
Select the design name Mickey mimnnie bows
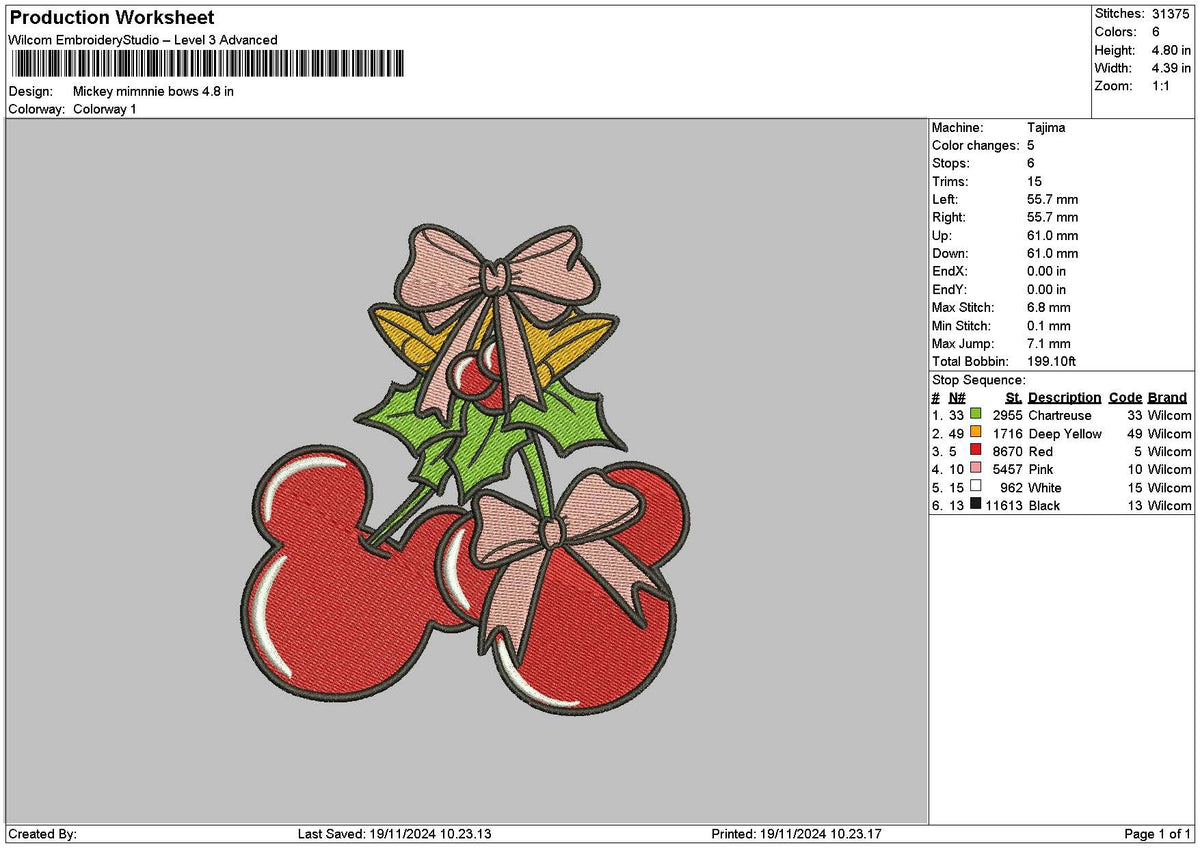coord(153,90)
